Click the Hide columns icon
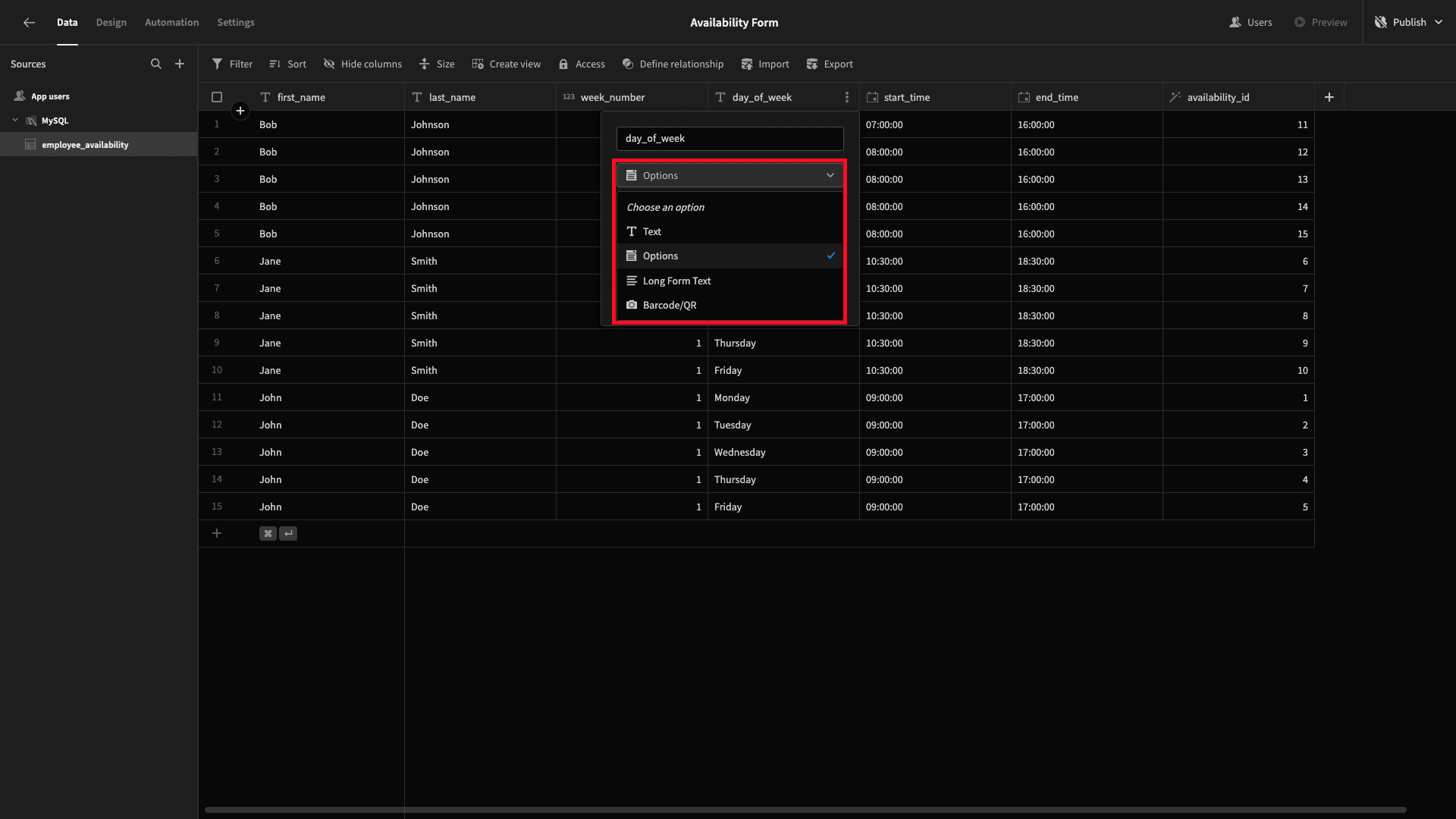The image size is (1456, 819). 329,64
